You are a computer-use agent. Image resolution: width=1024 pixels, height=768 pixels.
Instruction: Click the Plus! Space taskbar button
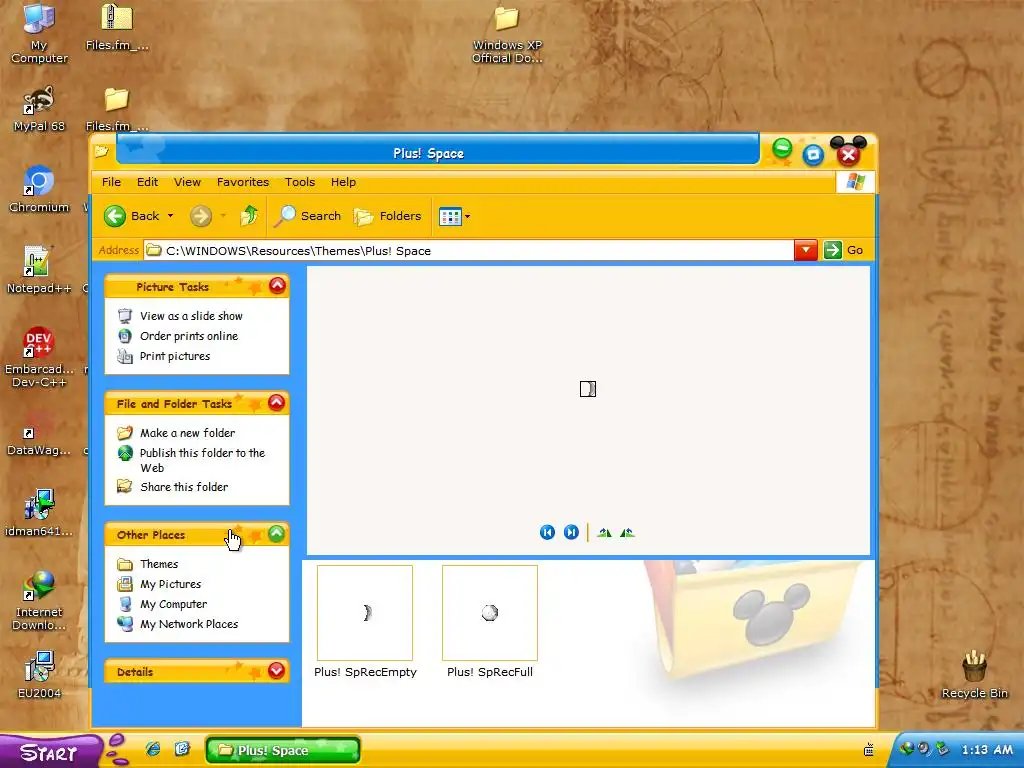(283, 750)
